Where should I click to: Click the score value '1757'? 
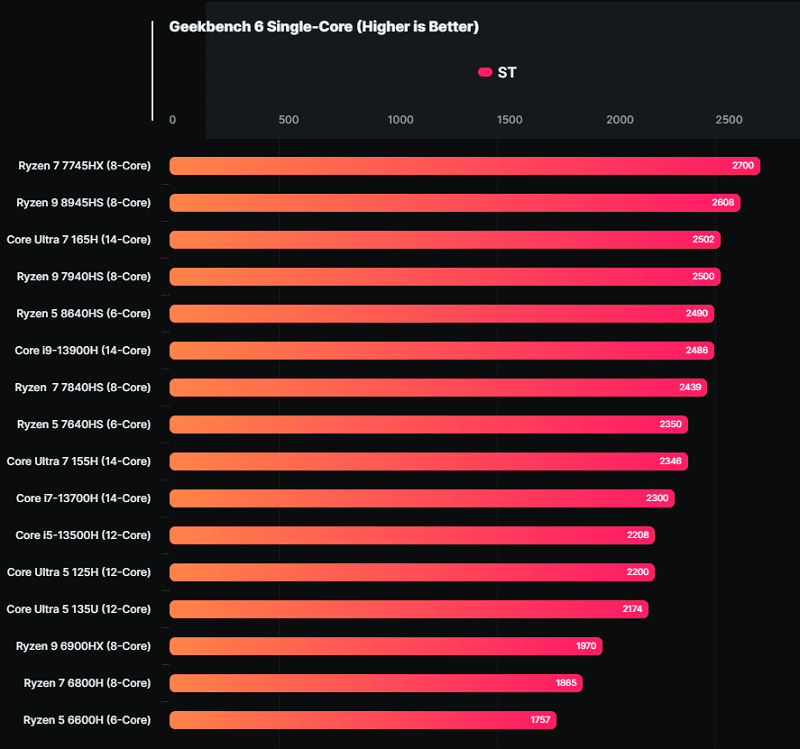(540, 720)
